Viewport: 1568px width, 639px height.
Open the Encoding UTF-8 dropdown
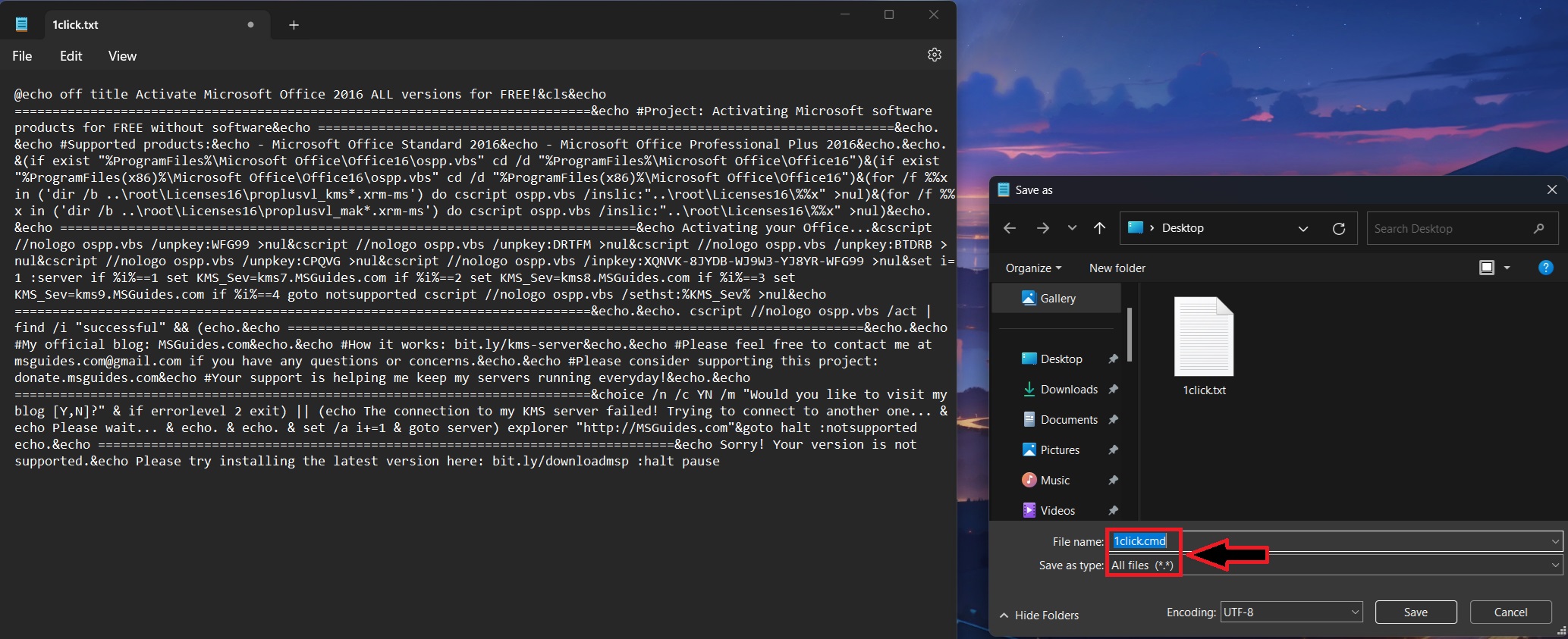[1291, 612]
